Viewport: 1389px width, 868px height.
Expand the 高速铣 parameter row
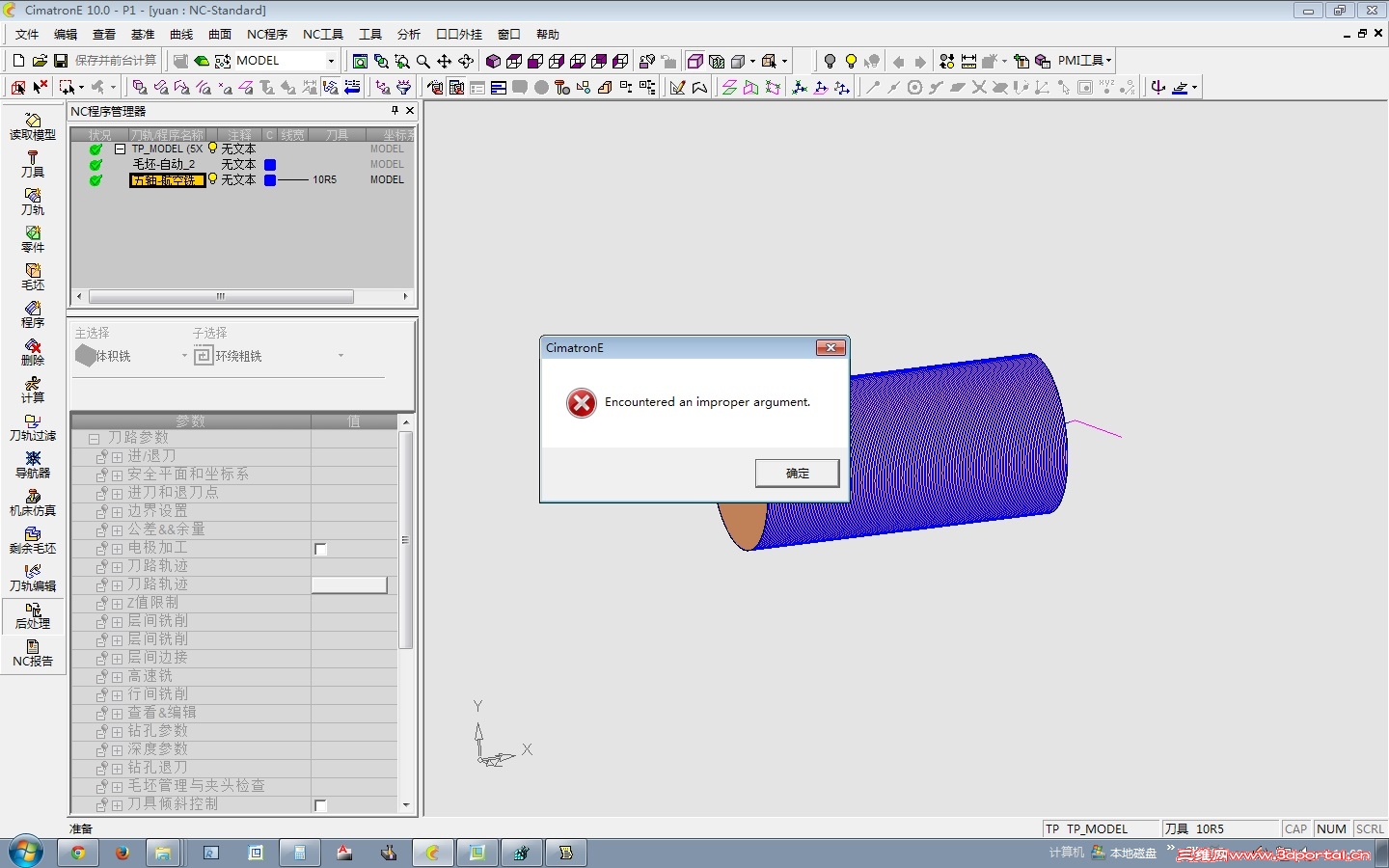tap(117, 677)
